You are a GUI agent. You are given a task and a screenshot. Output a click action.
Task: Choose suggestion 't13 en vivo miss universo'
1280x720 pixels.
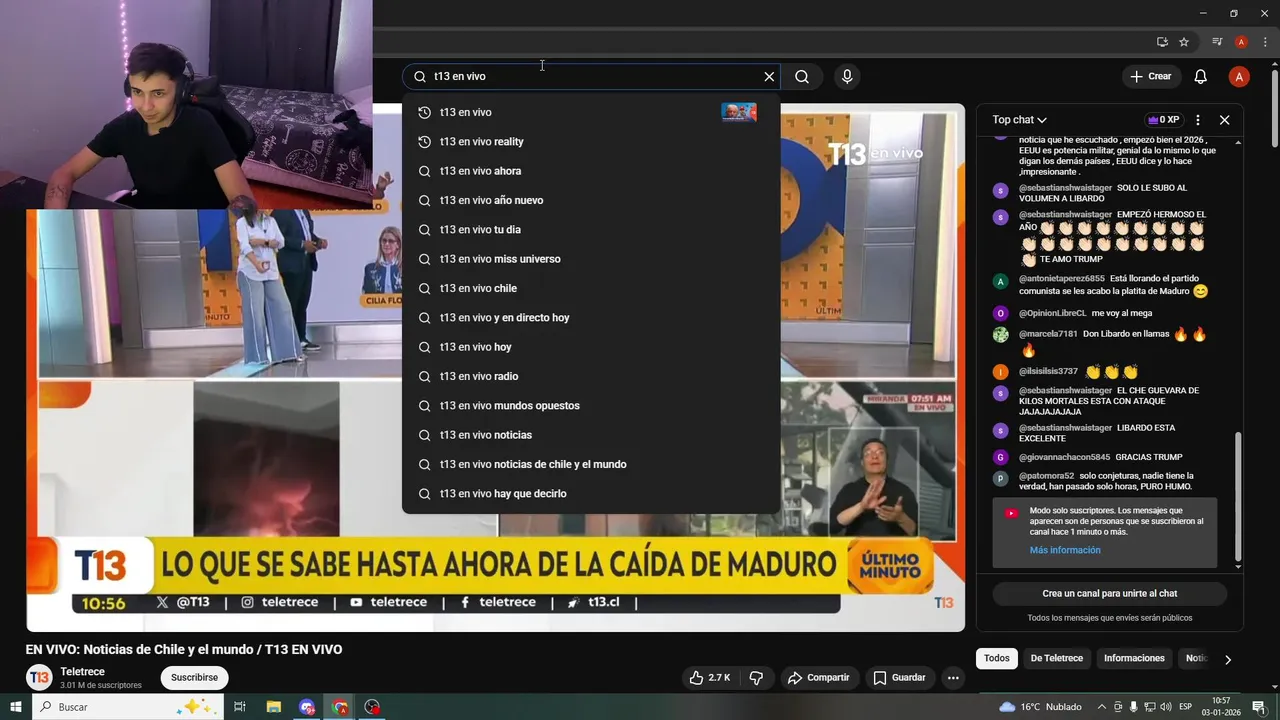click(591, 259)
